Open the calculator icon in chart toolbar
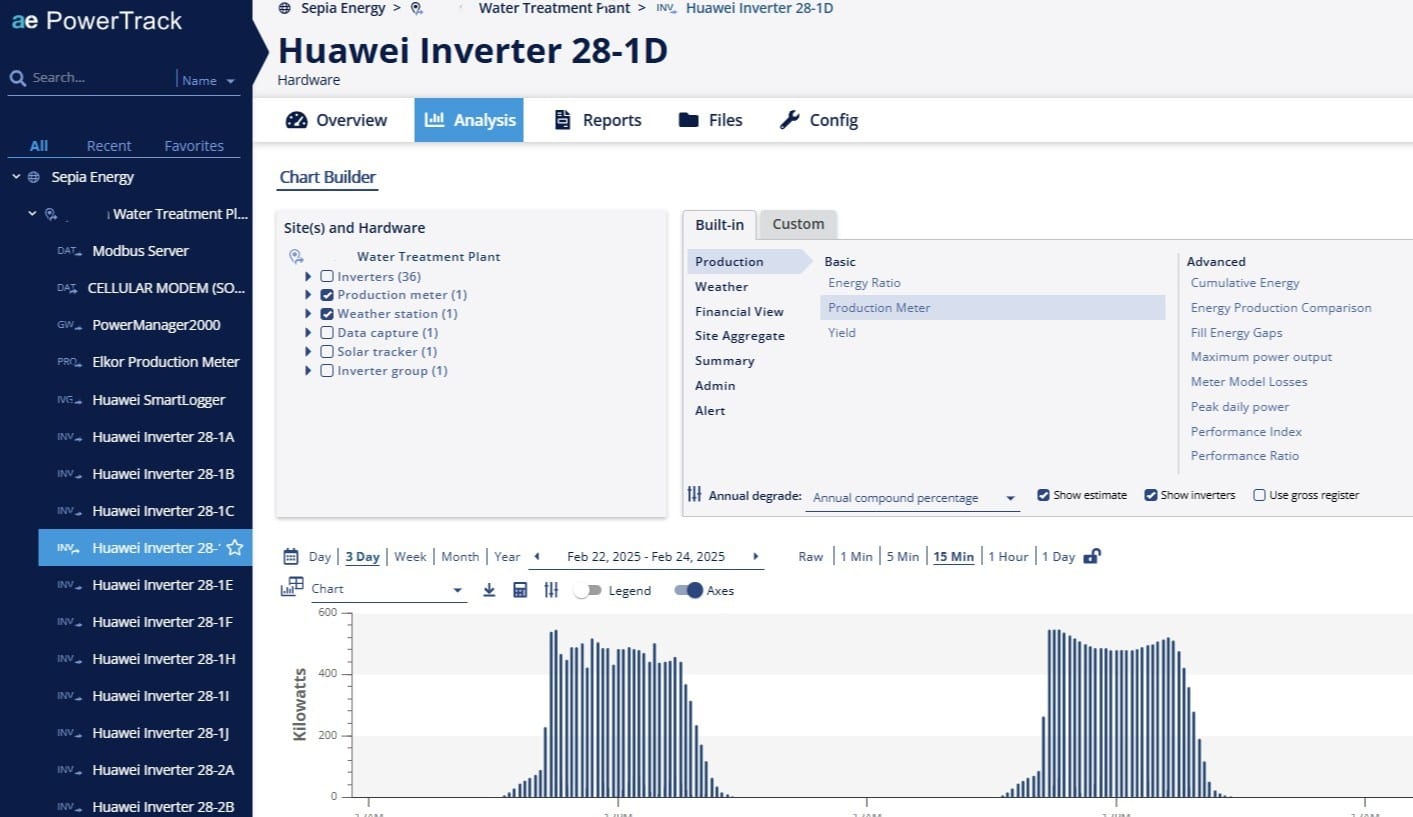The image size is (1413, 817). click(x=520, y=590)
